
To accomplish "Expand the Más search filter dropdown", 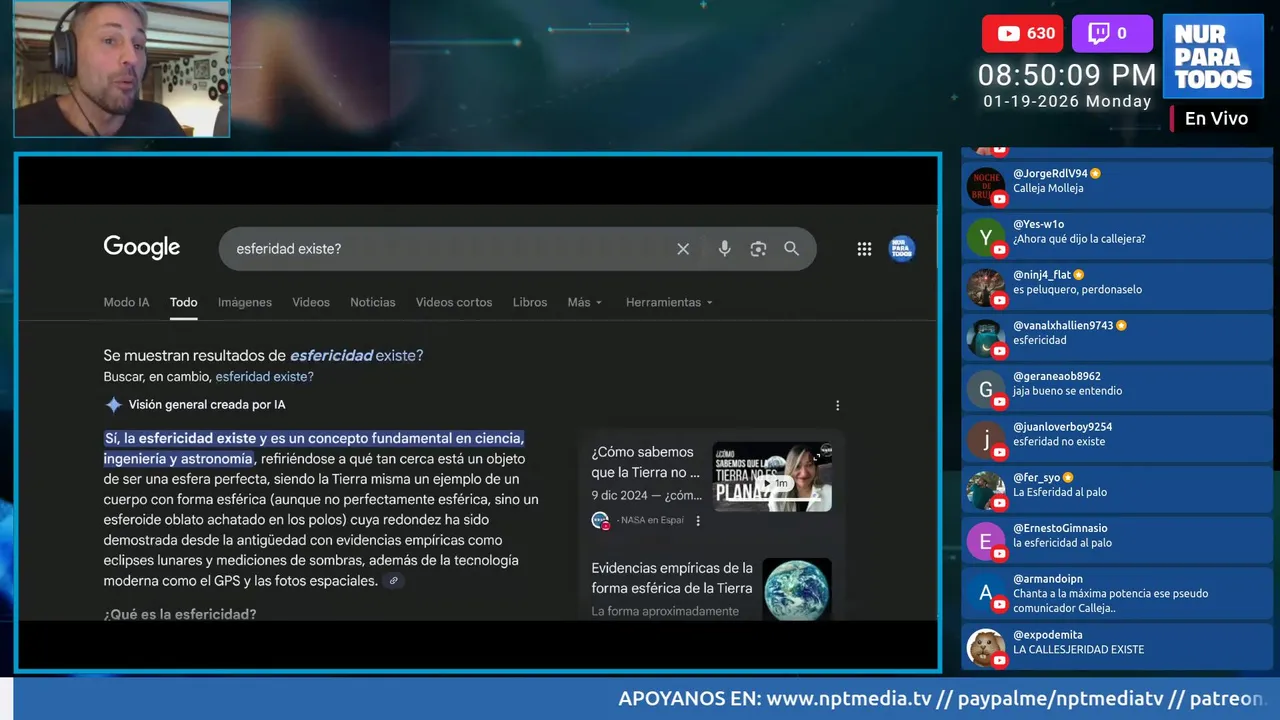I will pyautogui.click(x=585, y=302).
